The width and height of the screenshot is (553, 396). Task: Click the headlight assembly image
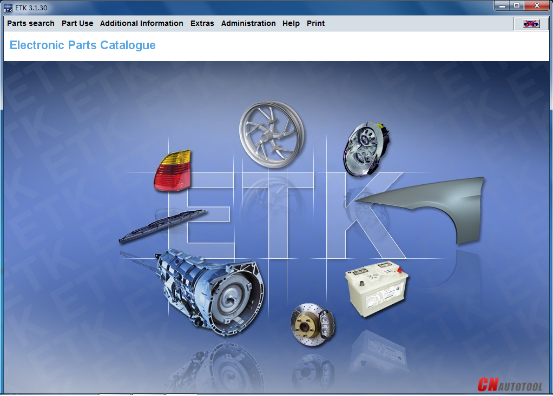[x=366, y=148]
